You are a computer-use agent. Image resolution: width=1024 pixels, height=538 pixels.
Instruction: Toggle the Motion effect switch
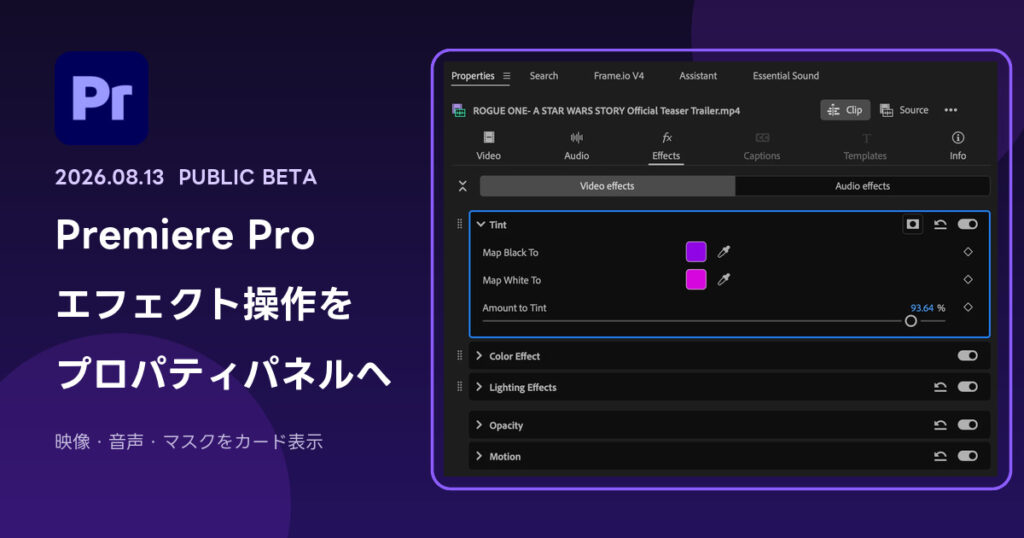(968, 456)
